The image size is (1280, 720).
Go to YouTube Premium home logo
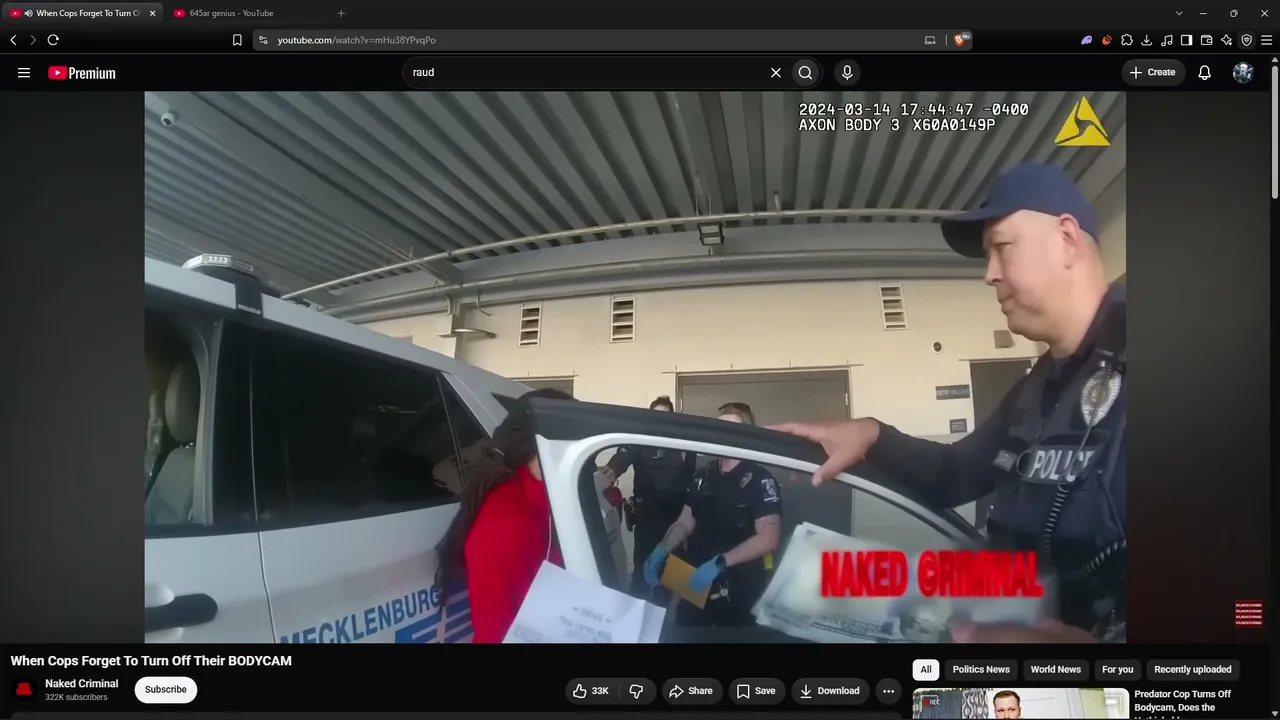[82, 73]
